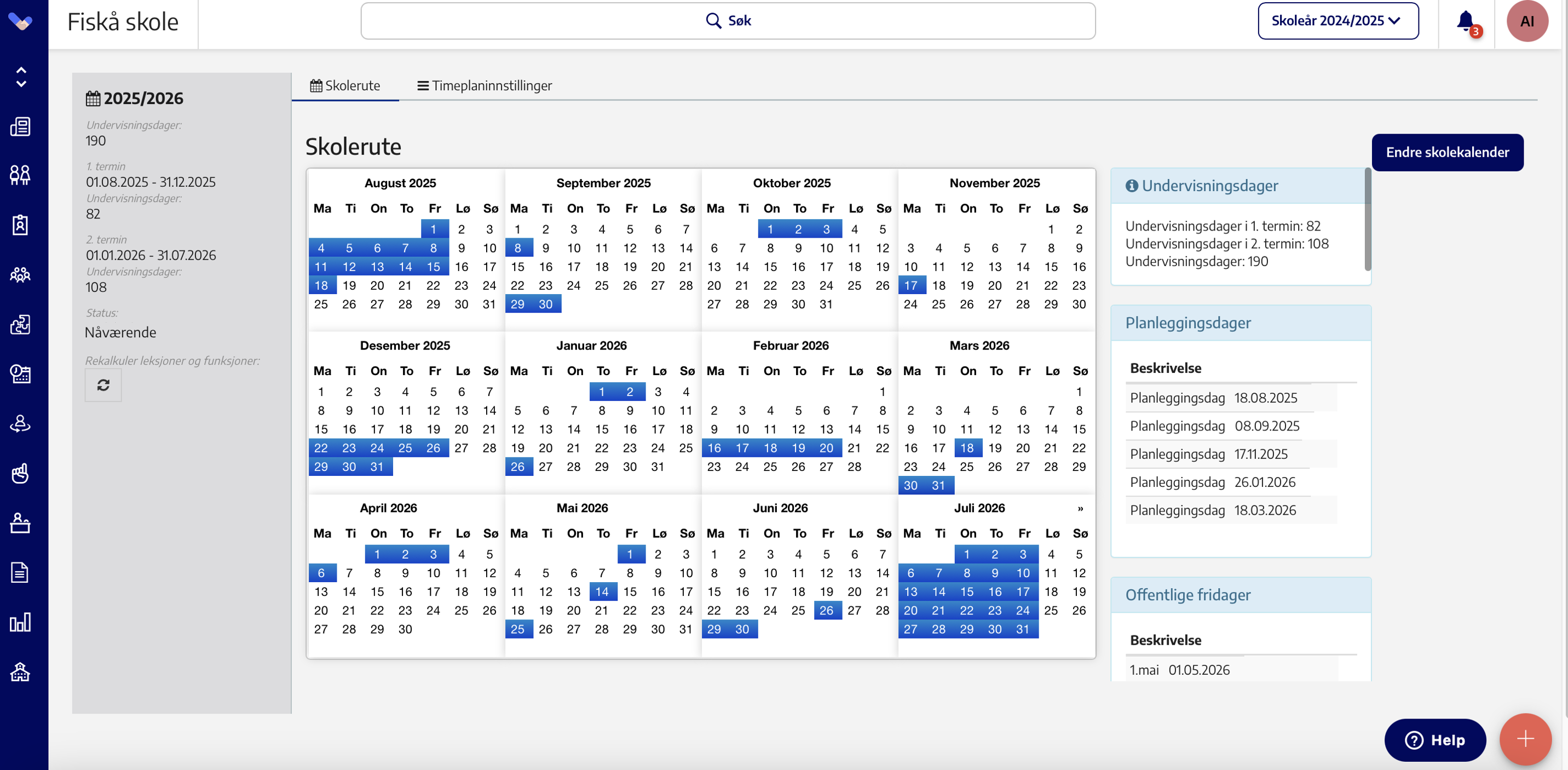Open the students (boy and girl) icon
The height and width of the screenshot is (770, 1568).
21,175
